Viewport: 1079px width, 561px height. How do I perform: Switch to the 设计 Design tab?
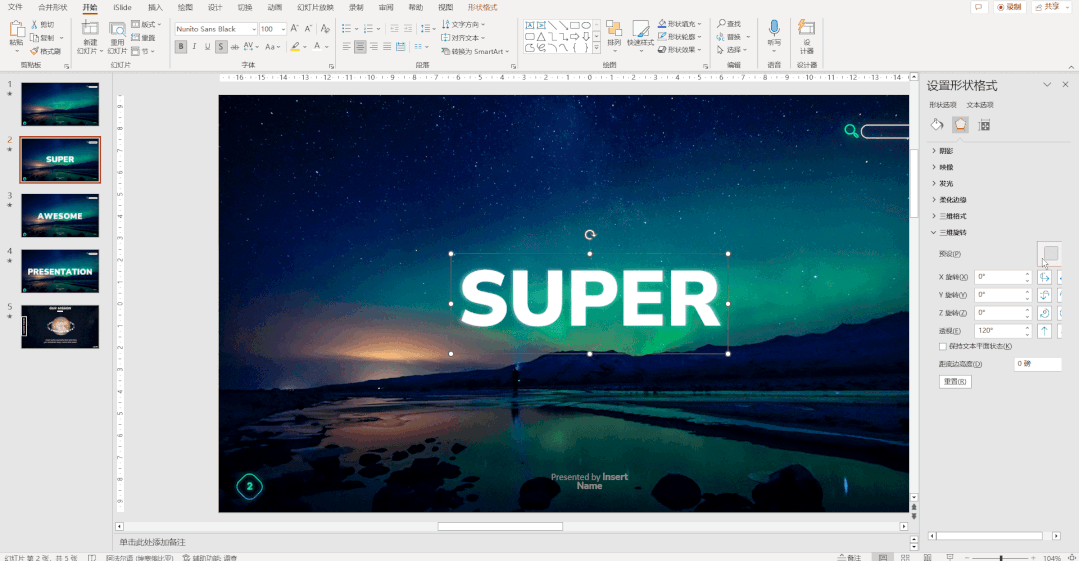pos(215,7)
